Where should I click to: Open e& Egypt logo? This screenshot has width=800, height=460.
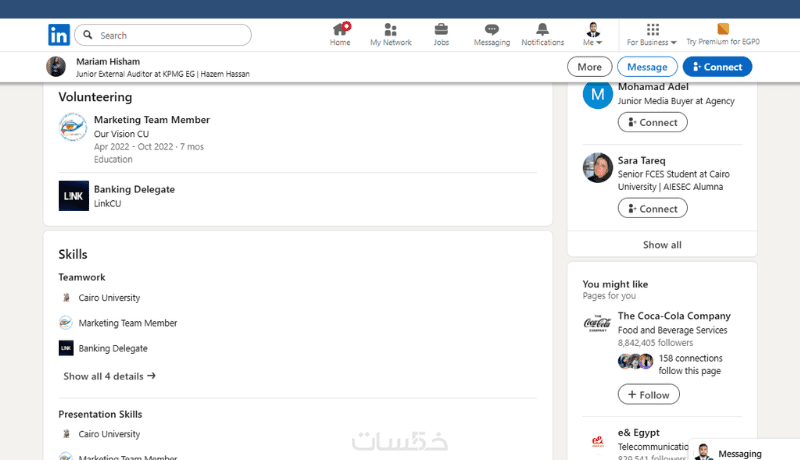tap(597, 441)
